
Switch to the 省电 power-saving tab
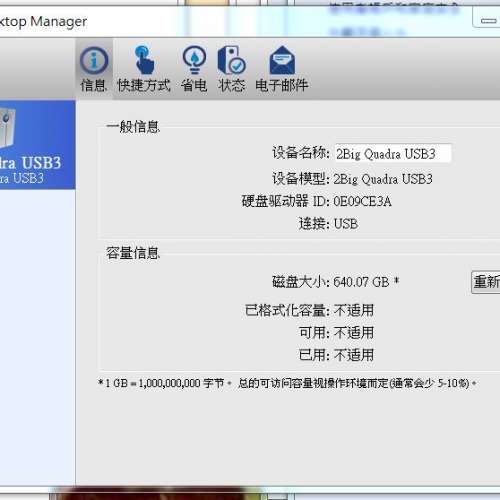(x=194, y=69)
